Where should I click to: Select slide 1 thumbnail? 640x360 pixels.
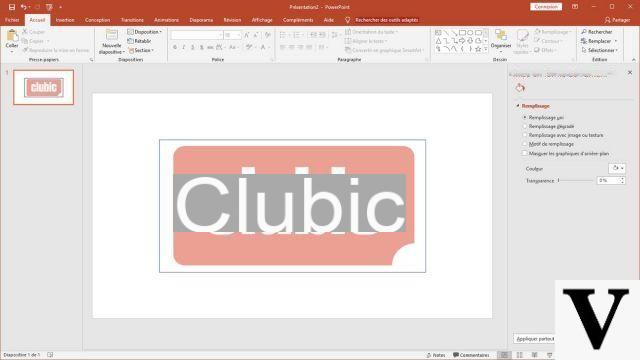tap(43, 87)
